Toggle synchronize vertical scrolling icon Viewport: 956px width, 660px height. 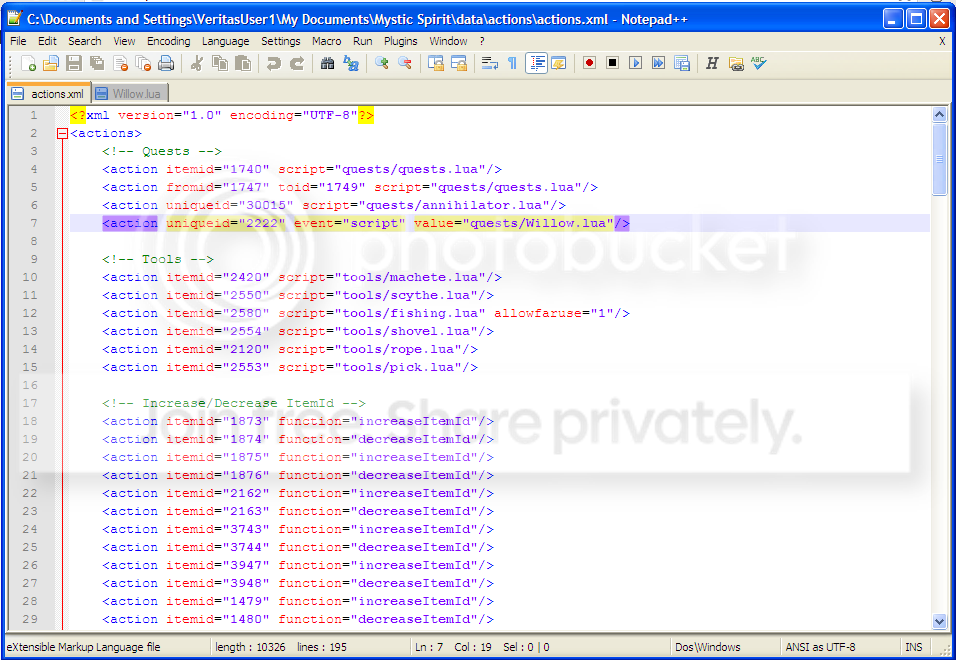[435, 63]
